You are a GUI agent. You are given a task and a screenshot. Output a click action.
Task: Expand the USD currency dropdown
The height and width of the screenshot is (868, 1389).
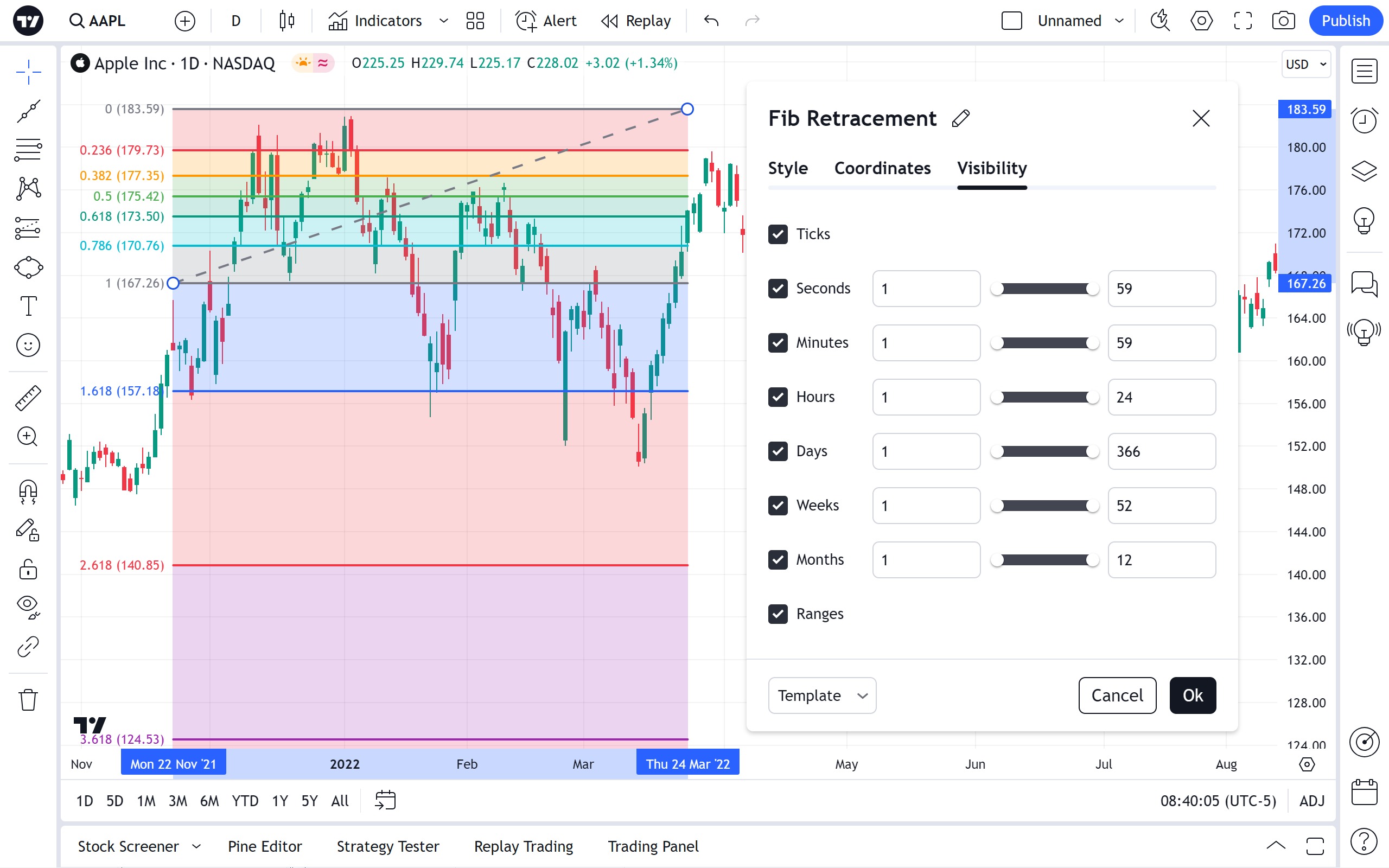tap(1306, 65)
